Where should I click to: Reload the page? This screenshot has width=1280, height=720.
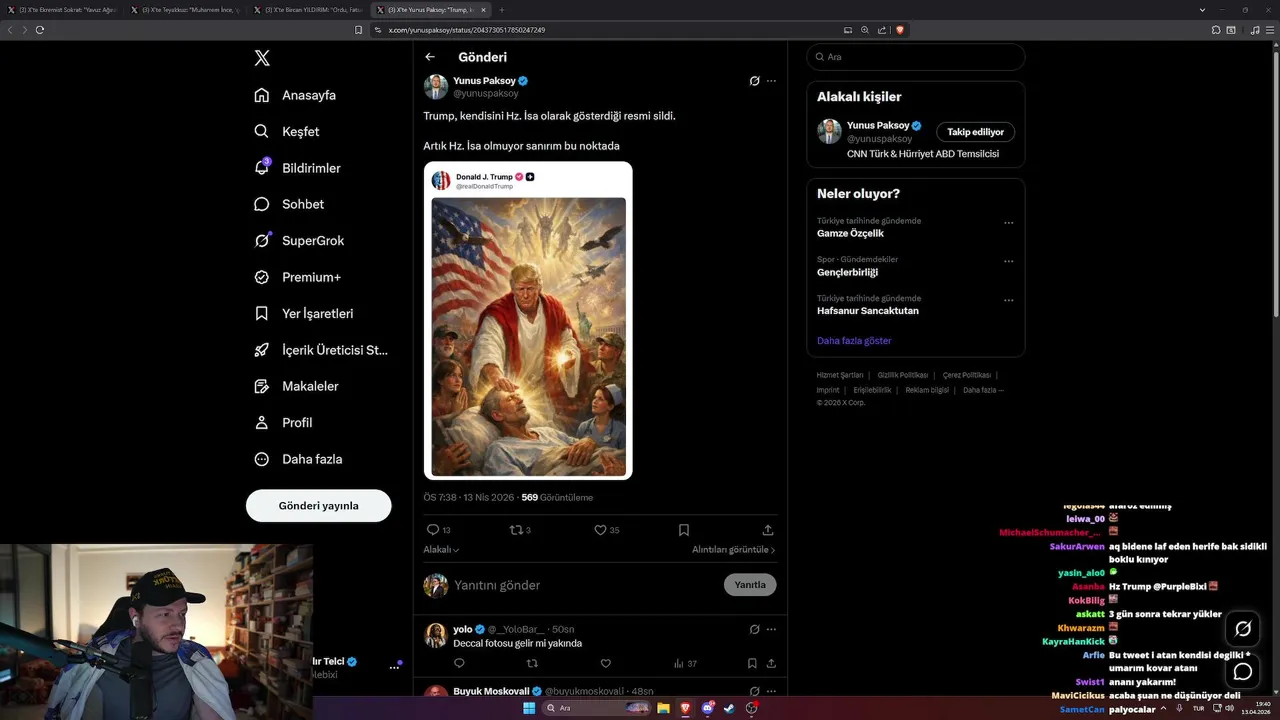tap(40, 30)
